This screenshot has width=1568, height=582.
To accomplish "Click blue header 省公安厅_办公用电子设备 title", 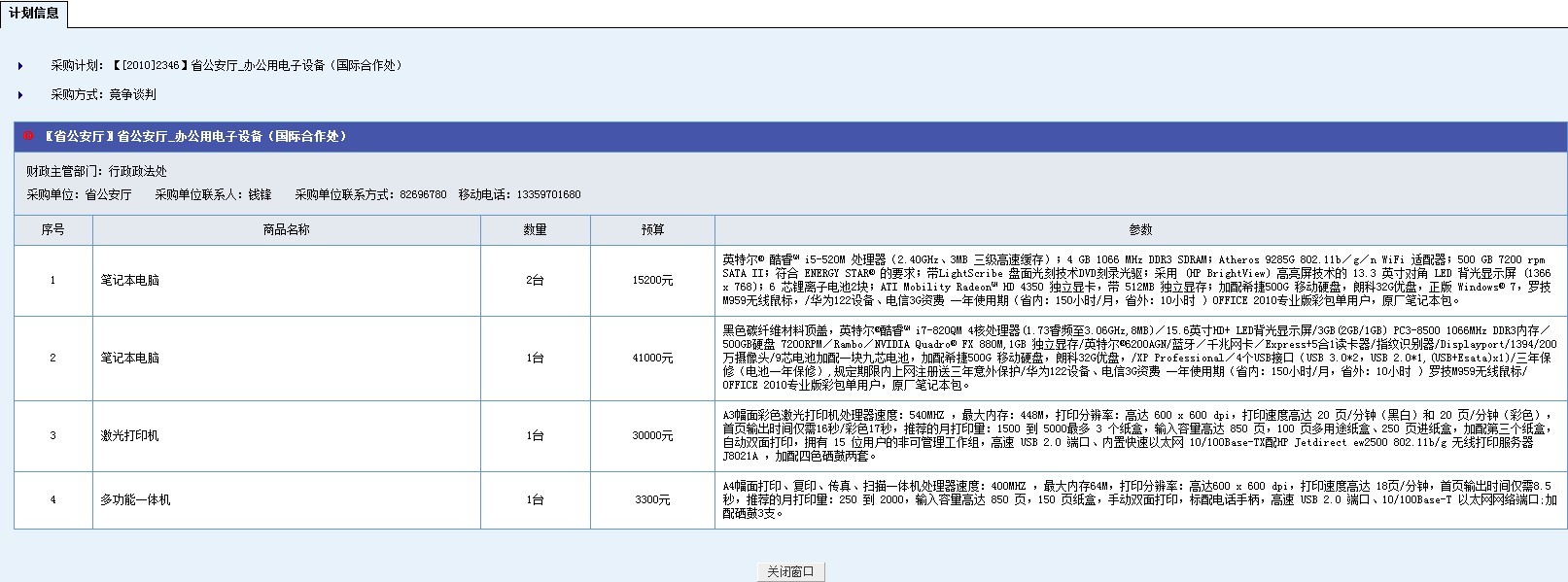I will pos(195,137).
